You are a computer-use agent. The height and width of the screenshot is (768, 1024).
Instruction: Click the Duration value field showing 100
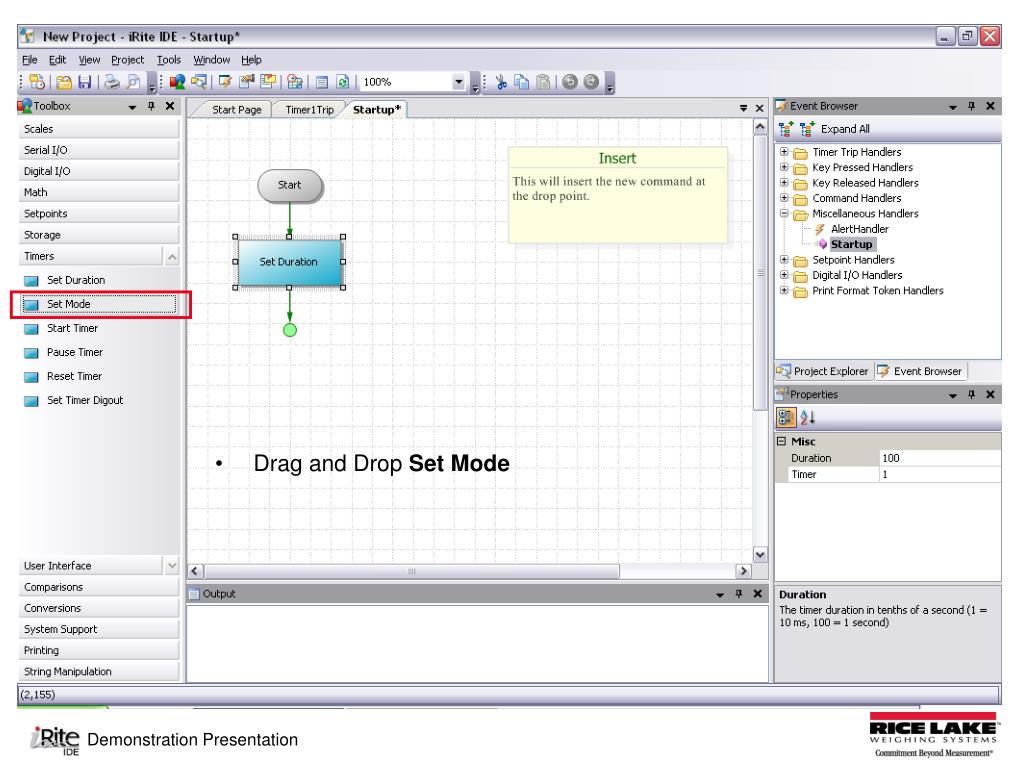(x=939, y=458)
